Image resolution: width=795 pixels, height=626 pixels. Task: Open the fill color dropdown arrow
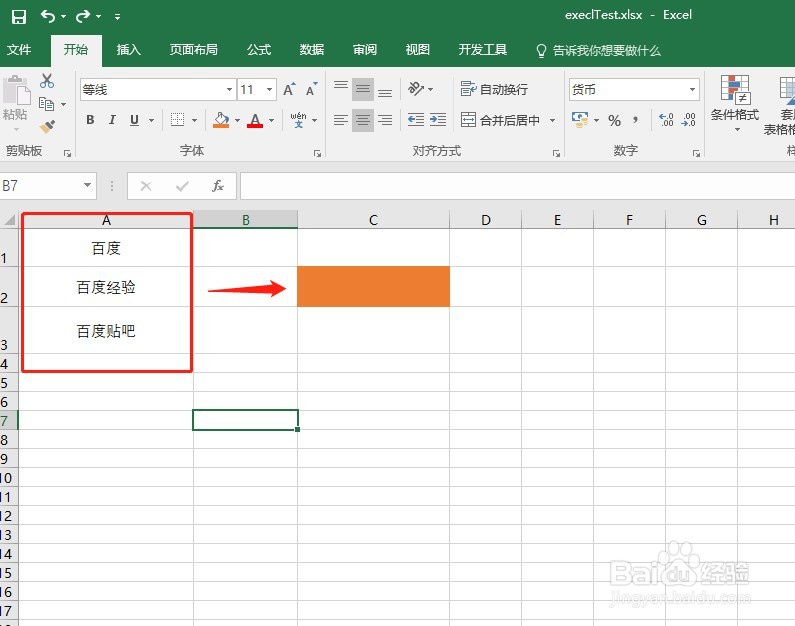[x=237, y=120]
